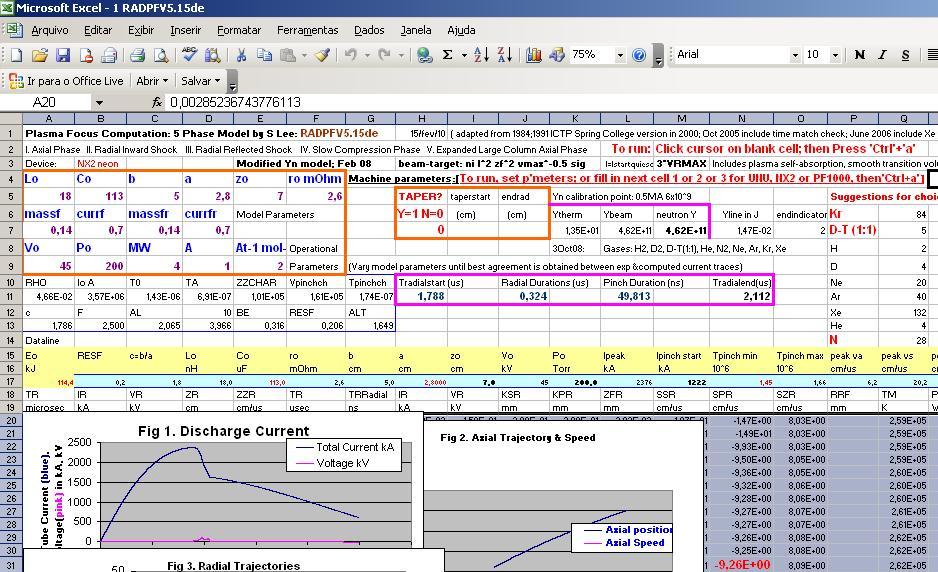Screen dimensions: 938x572
Task: Select row header 11
Action: (x=11, y=296)
